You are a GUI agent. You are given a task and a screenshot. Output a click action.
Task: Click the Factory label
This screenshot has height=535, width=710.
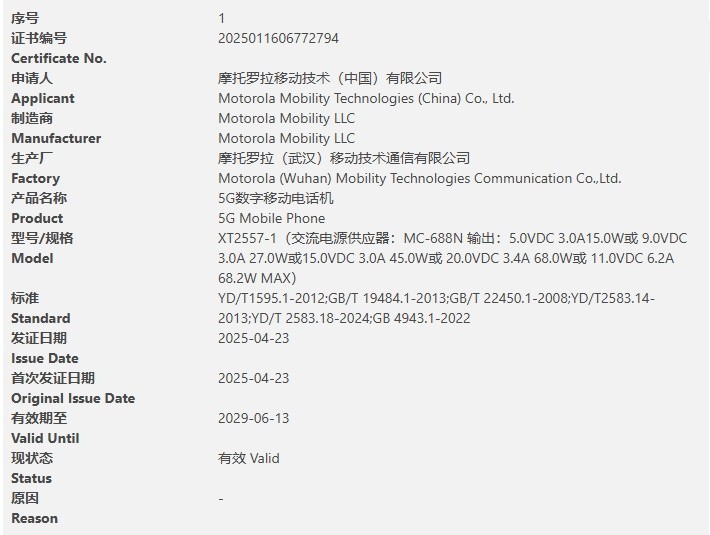(x=36, y=178)
